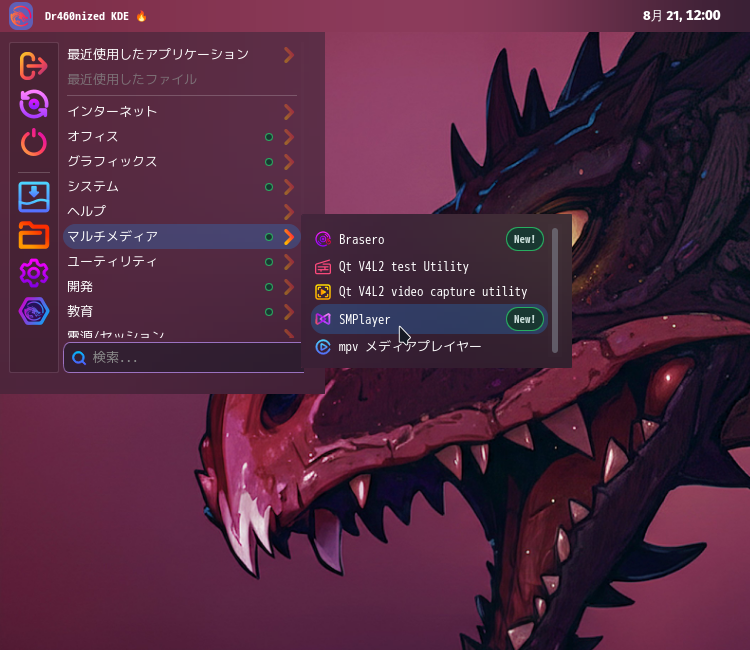Click the SMPlayer icon
750x650 pixels.
click(323, 319)
